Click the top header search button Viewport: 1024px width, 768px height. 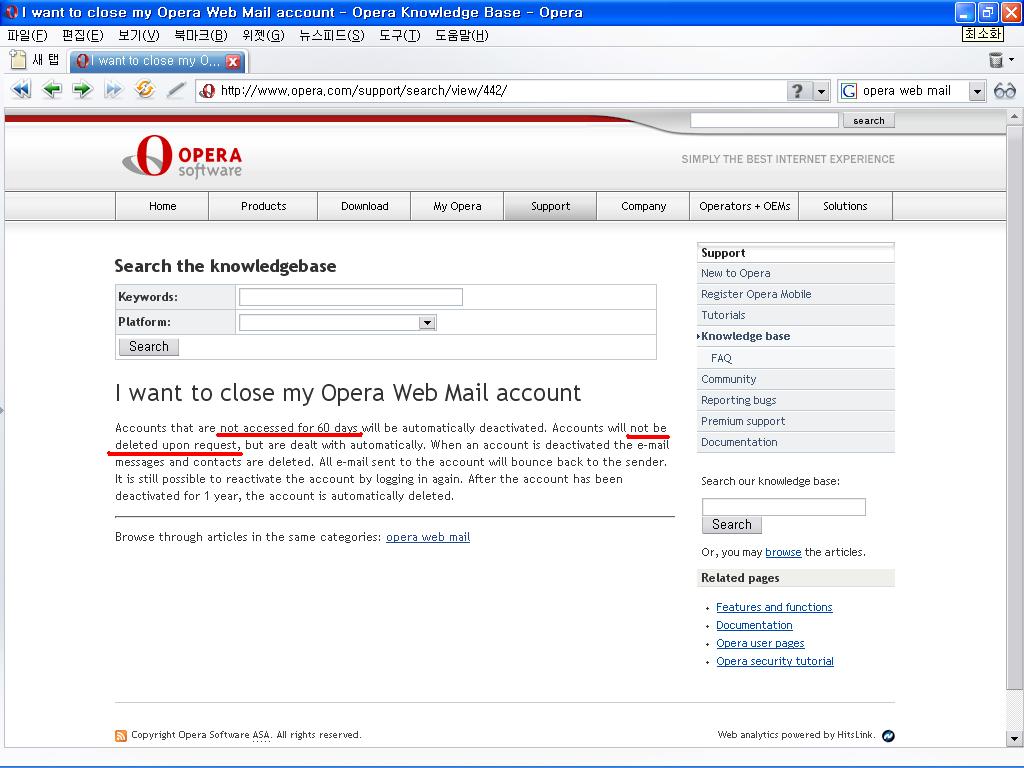pos(869,120)
